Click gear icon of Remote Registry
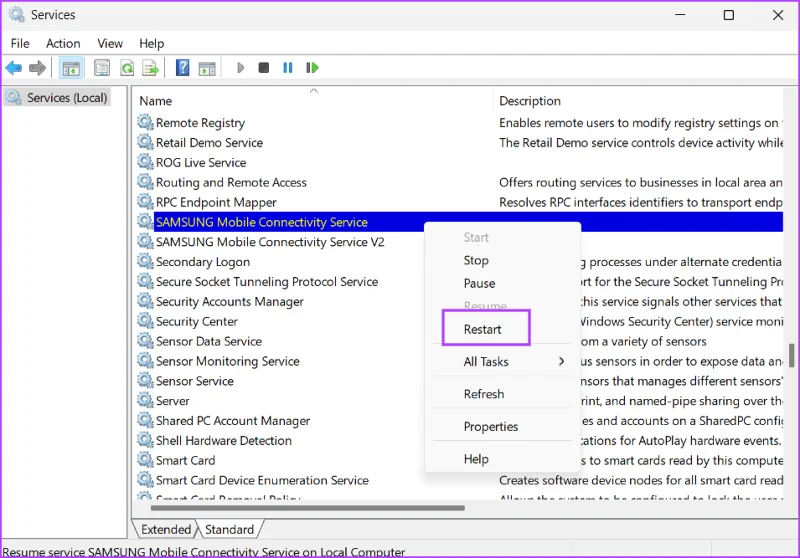800x558 pixels. click(x=145, y=122)
